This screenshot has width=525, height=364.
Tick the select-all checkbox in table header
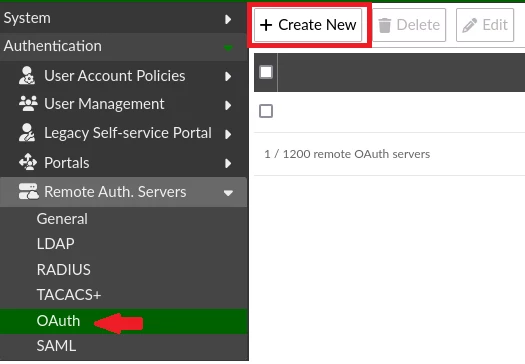[266, 72]
